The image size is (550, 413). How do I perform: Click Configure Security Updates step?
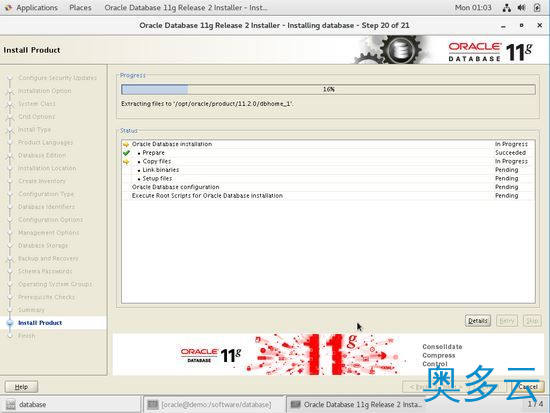(58, 78)
